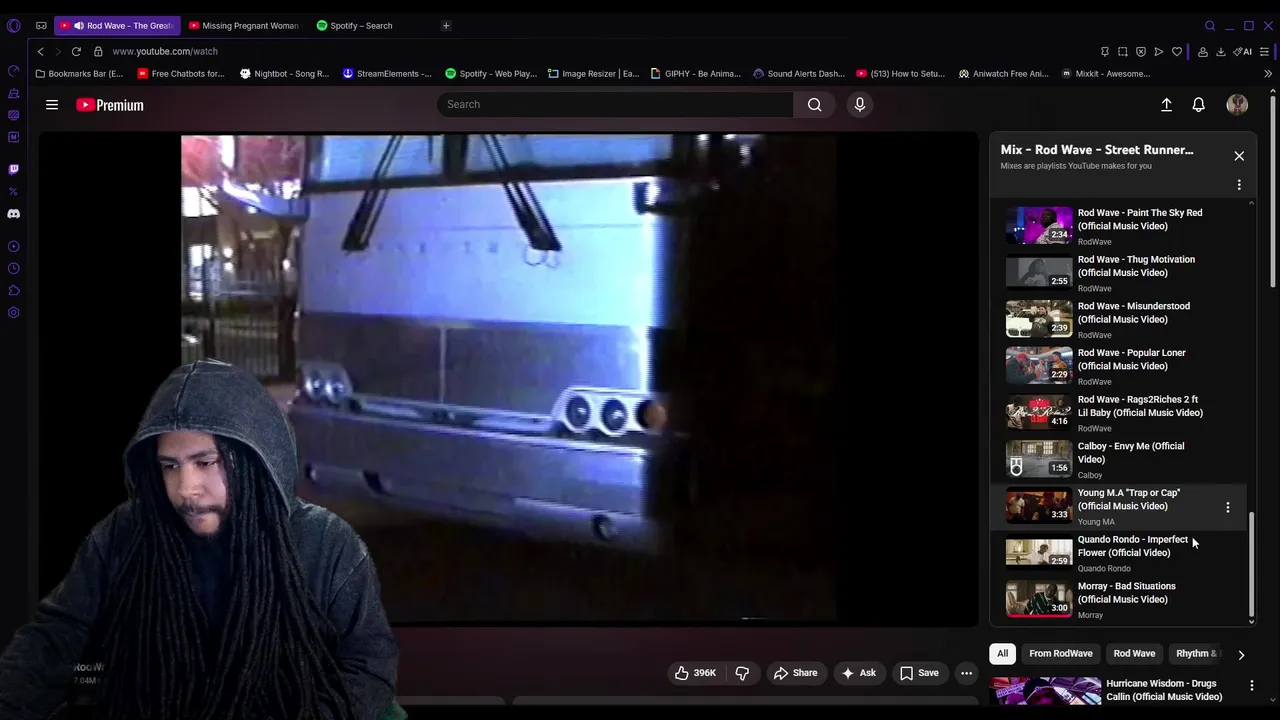Select the From RodWave filter chip

click(1061, 654)
